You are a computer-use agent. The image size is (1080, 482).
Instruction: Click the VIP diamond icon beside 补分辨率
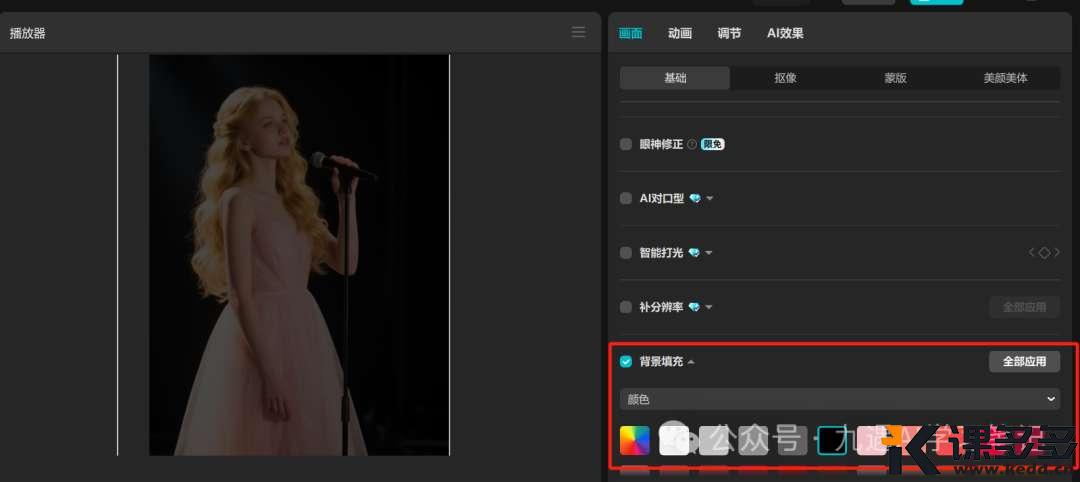[x=694, y=307]
